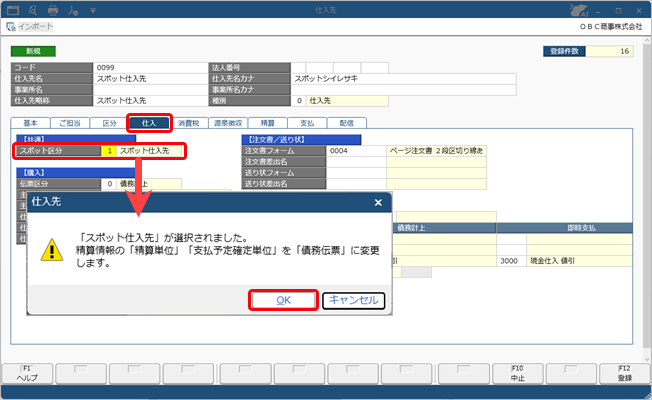The image size is (652, 400).
Task: Click the empty 注文書差出名 input field
Action: (356, 162)
